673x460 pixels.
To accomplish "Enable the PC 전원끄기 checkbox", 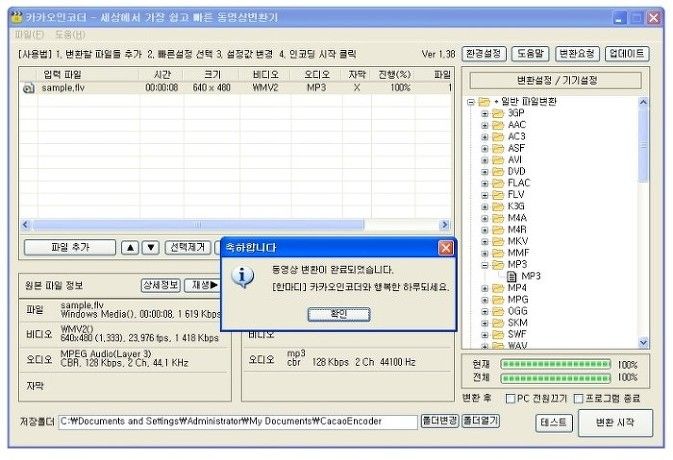I will tap(510, 399).
